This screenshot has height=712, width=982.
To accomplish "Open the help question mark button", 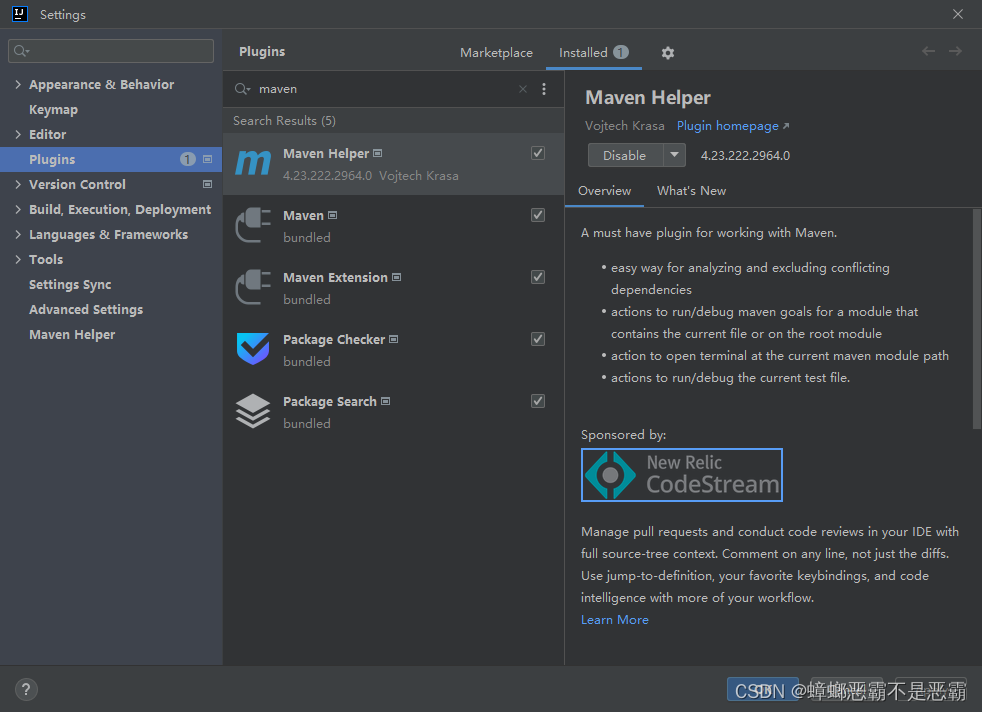I will tap(26, 689).
